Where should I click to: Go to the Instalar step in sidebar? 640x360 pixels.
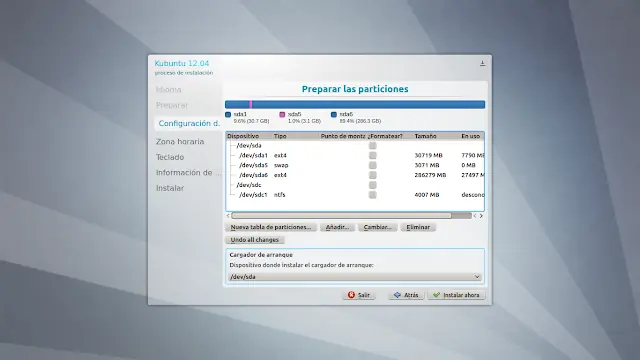[170, 188]
